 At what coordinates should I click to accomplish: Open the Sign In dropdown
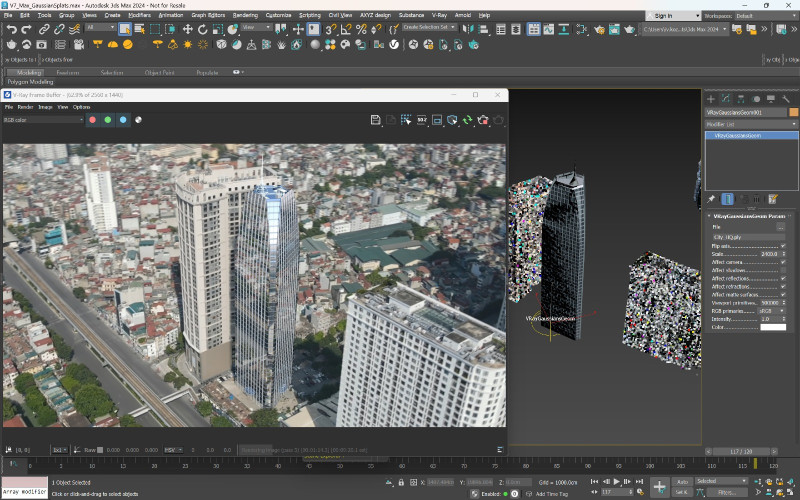[x=673, y=16]
